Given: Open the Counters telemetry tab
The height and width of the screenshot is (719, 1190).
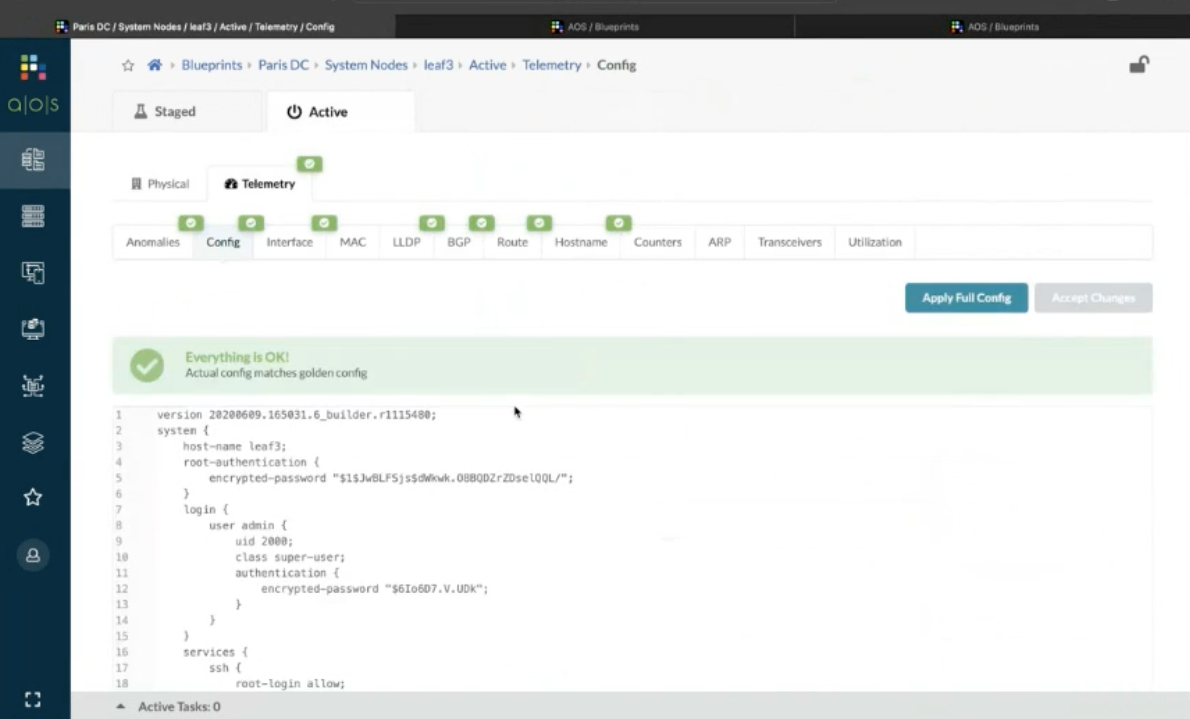Looking at the screenshot, I should click(x=657, y=242).
